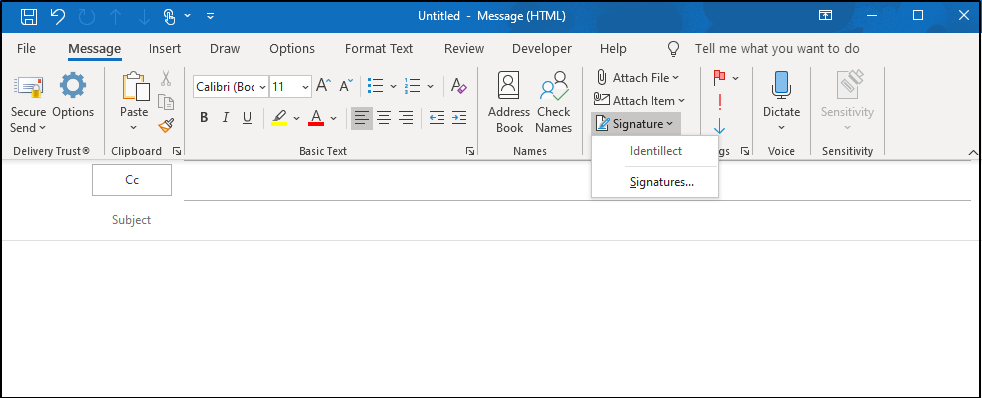The width and height of the screenshot is (982, 398).
Task: Collapse the Signature dropdown button
Action: tap(636, 124)
